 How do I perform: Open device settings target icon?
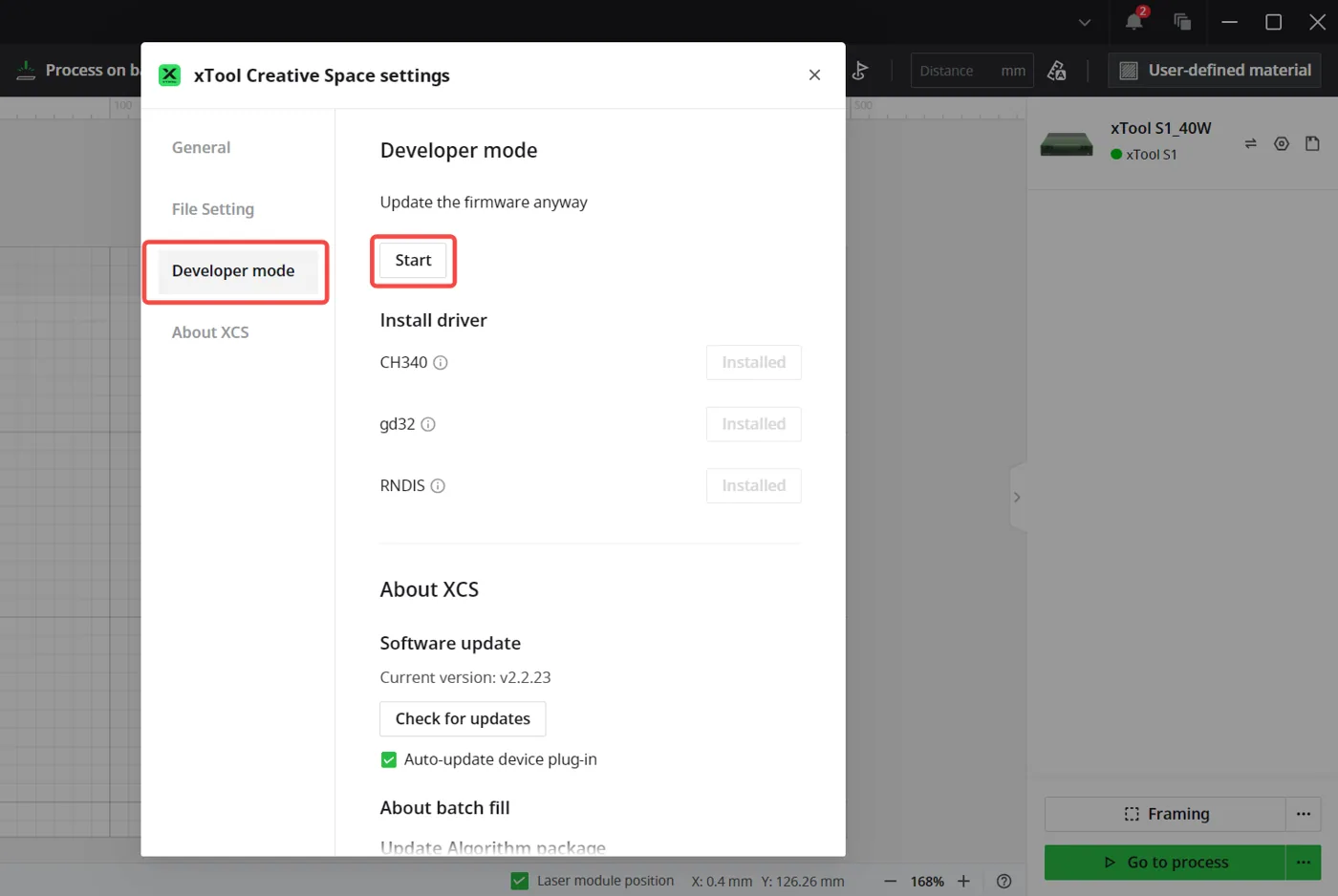pyautogui.click(x=1282, y=143)
